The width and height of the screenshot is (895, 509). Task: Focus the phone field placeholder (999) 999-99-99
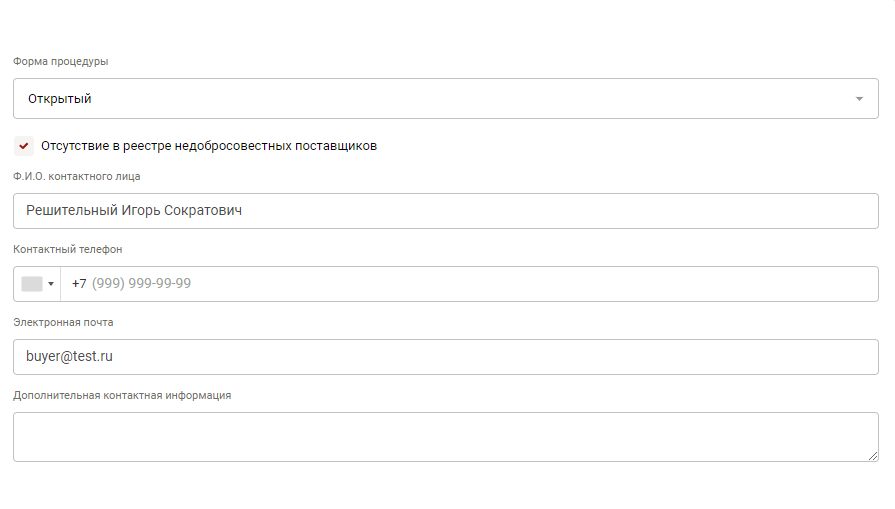pyautogui.click(x=141, y=284)
